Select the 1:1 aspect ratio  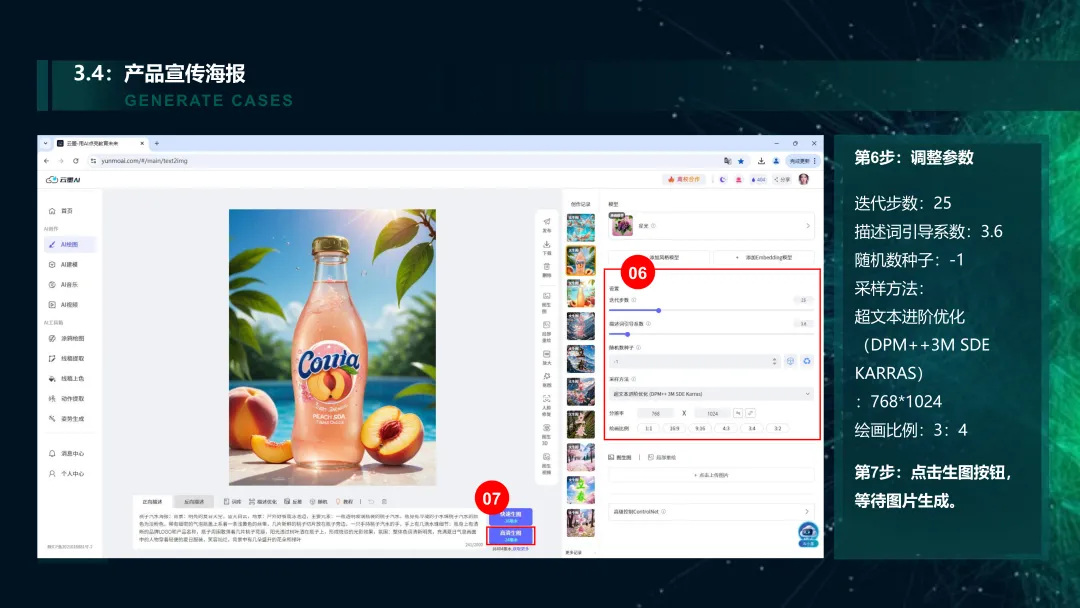(x=649, y=428)
